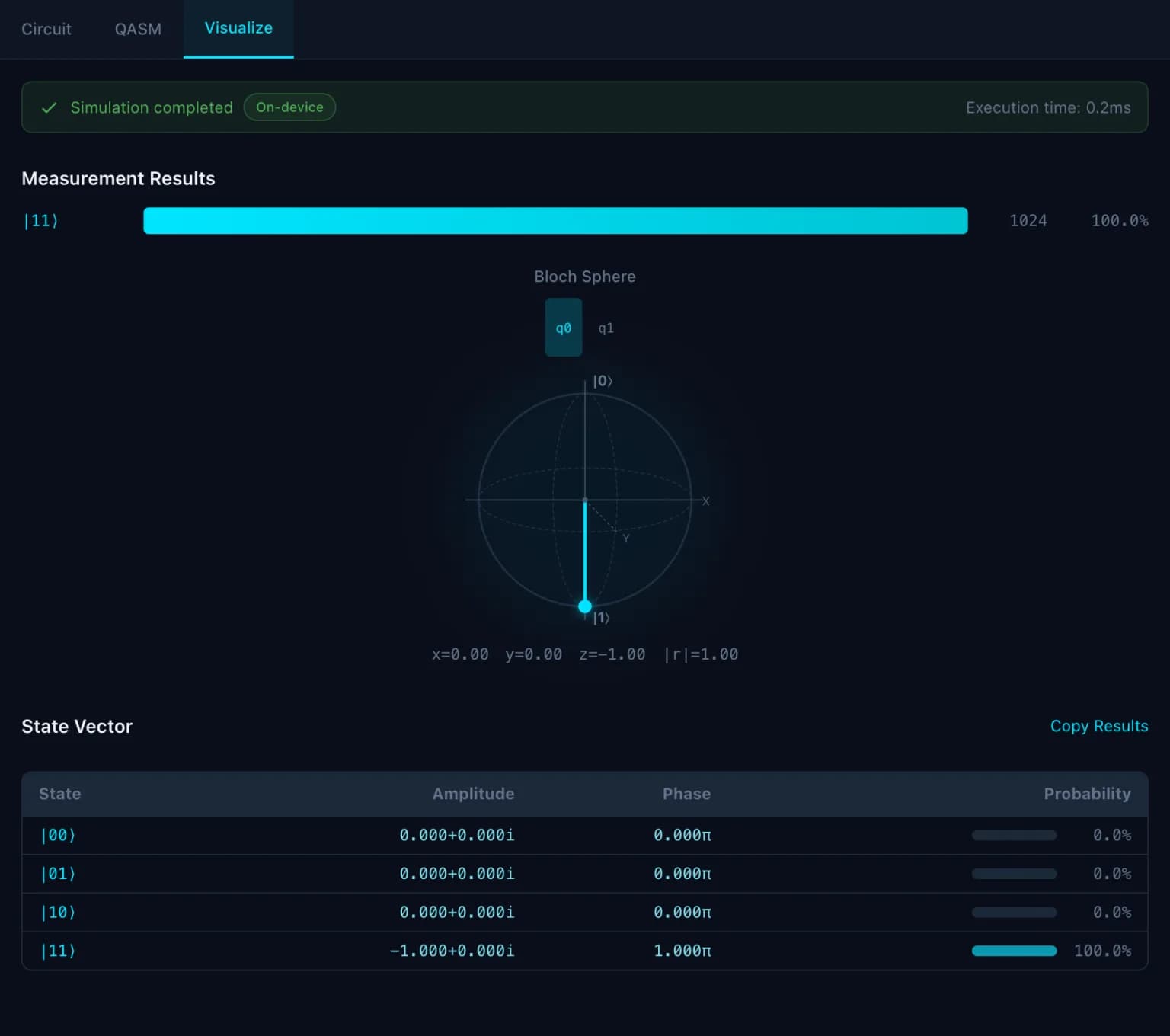Switch to the Circuit tab
The image size is (1170, 1036).
pyautogui.click(x=46, y=29)
